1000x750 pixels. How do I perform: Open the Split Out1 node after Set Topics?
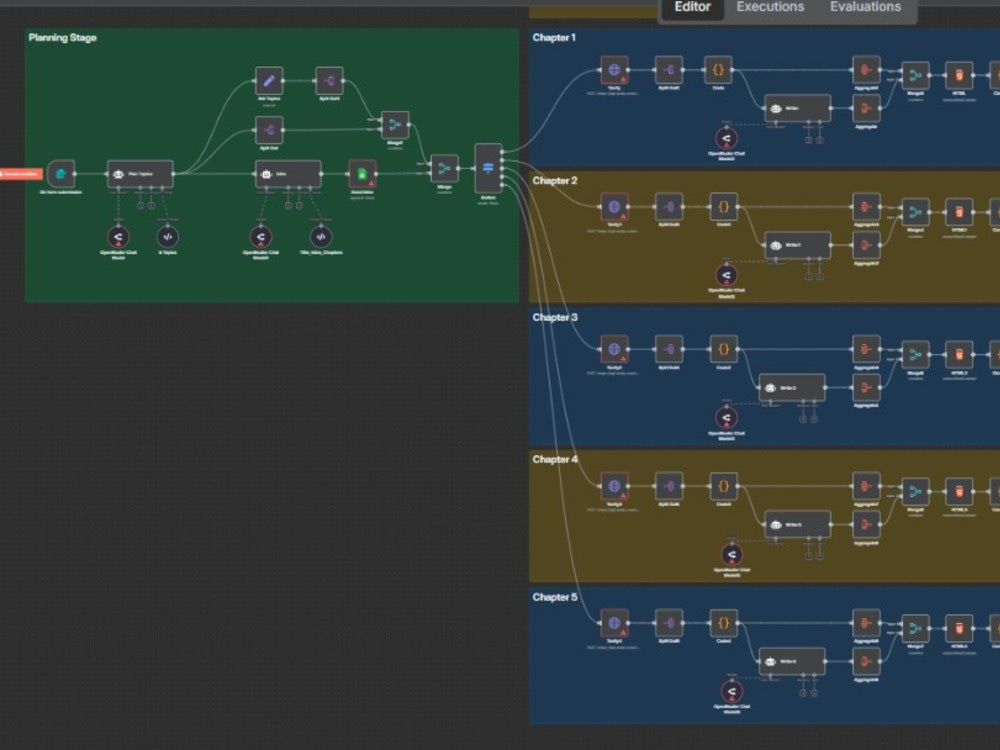tap(329, 80)
